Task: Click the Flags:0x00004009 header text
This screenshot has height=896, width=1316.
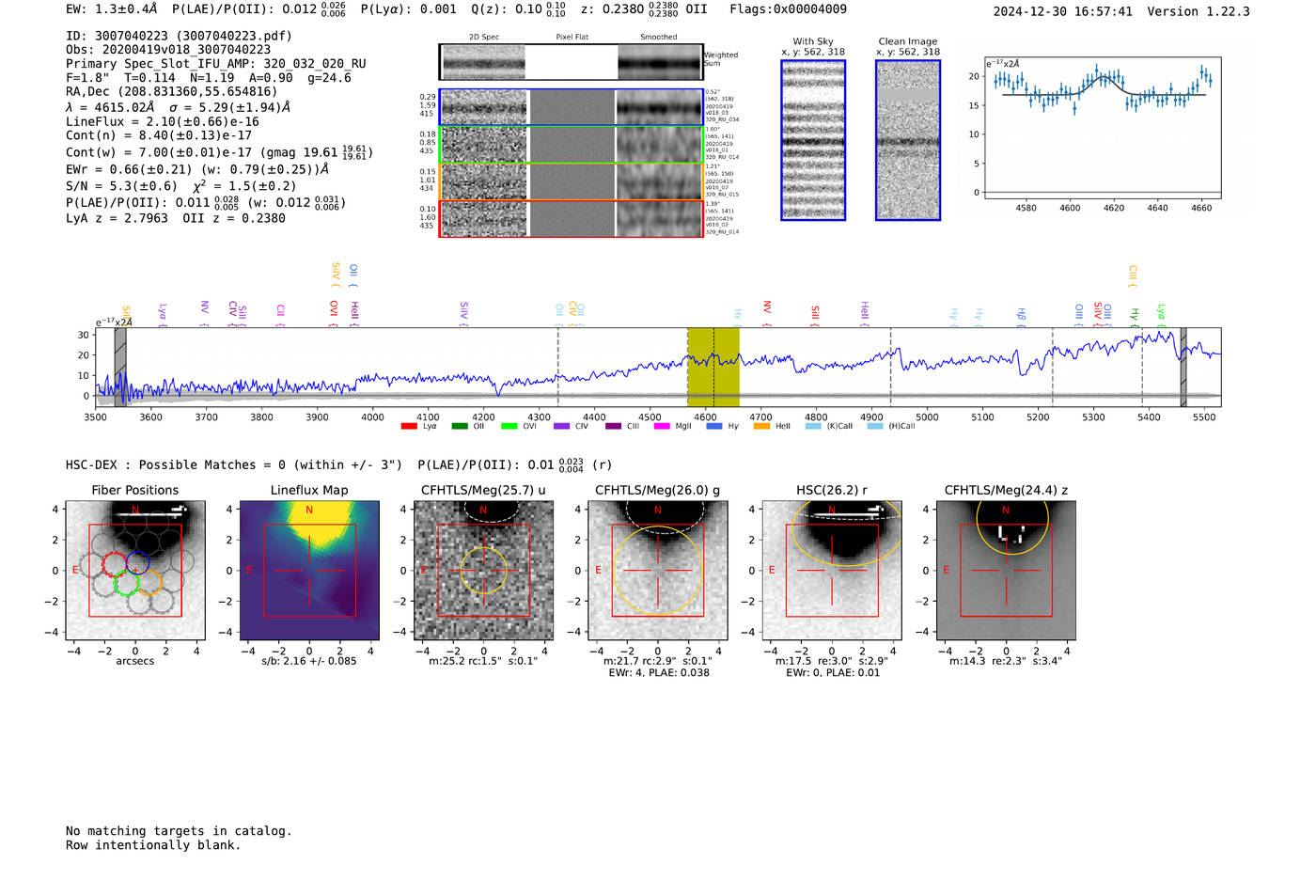Action: tap(788, 9)
